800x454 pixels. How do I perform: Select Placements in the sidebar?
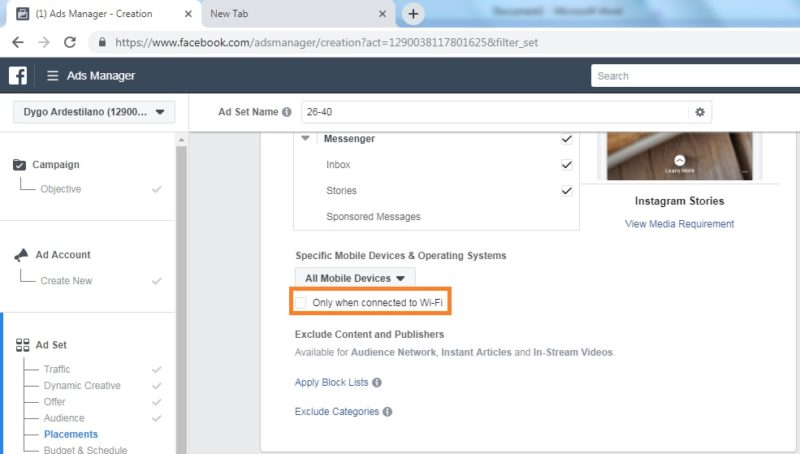(70, 434)
